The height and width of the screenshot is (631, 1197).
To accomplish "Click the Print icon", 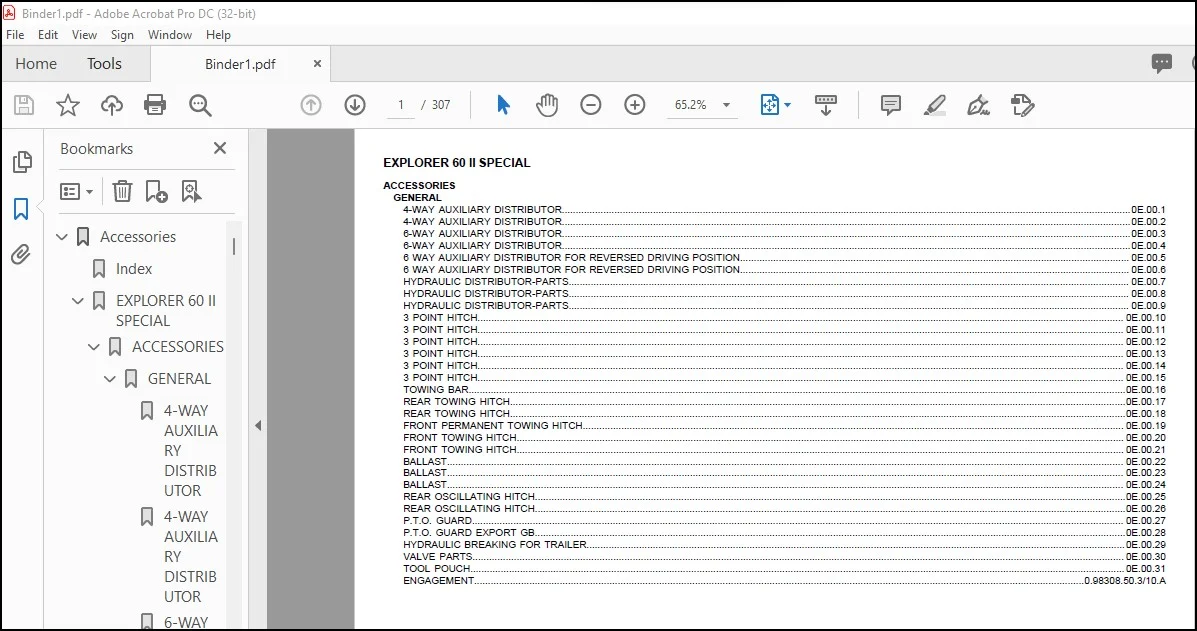I will (x=155, y=105).
